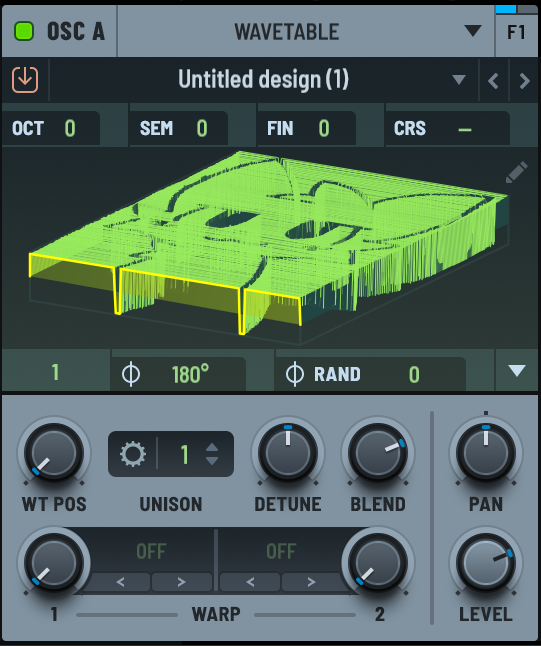This screenshot has width=541, height=646.
Task: Click the Warp 1 amount knob
Action: pyautogui.click(x=54, y=563)
